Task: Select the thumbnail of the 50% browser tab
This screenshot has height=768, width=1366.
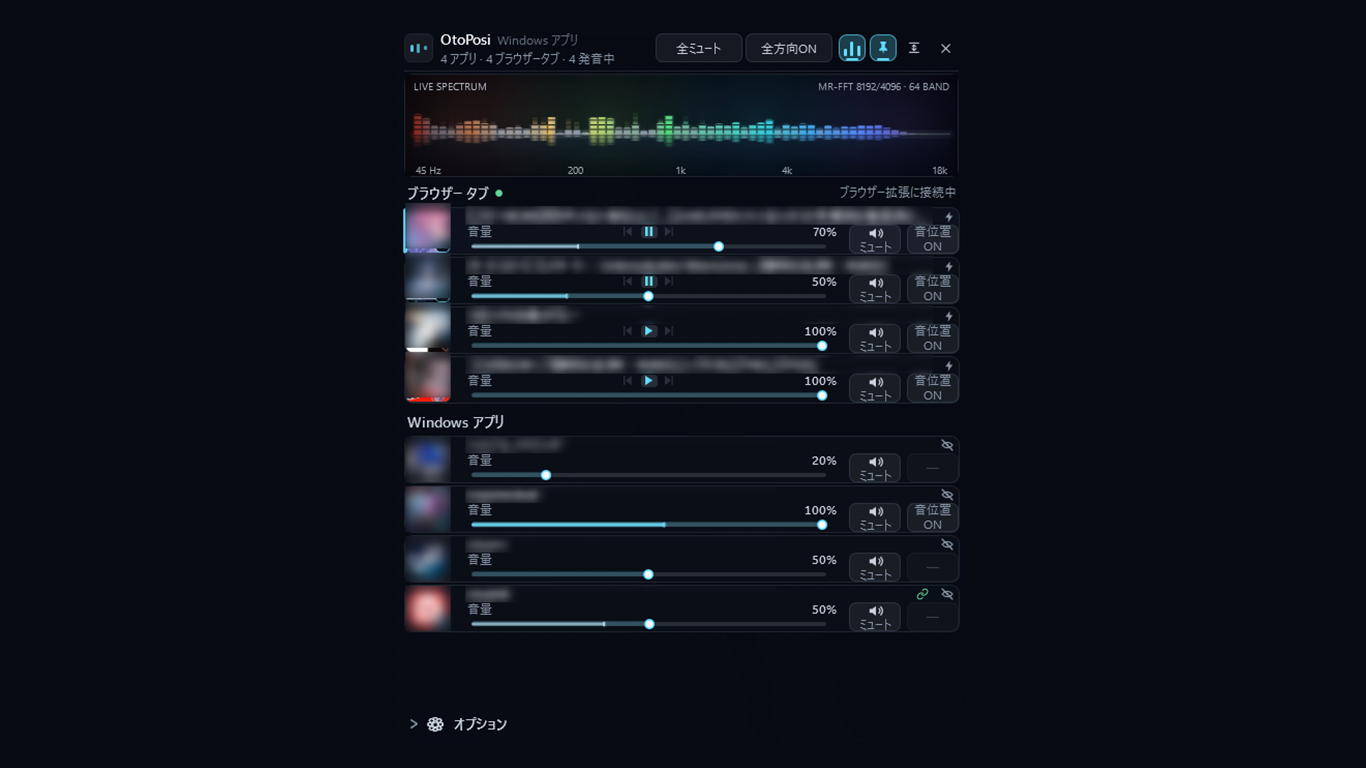Action: click(428, 280)
